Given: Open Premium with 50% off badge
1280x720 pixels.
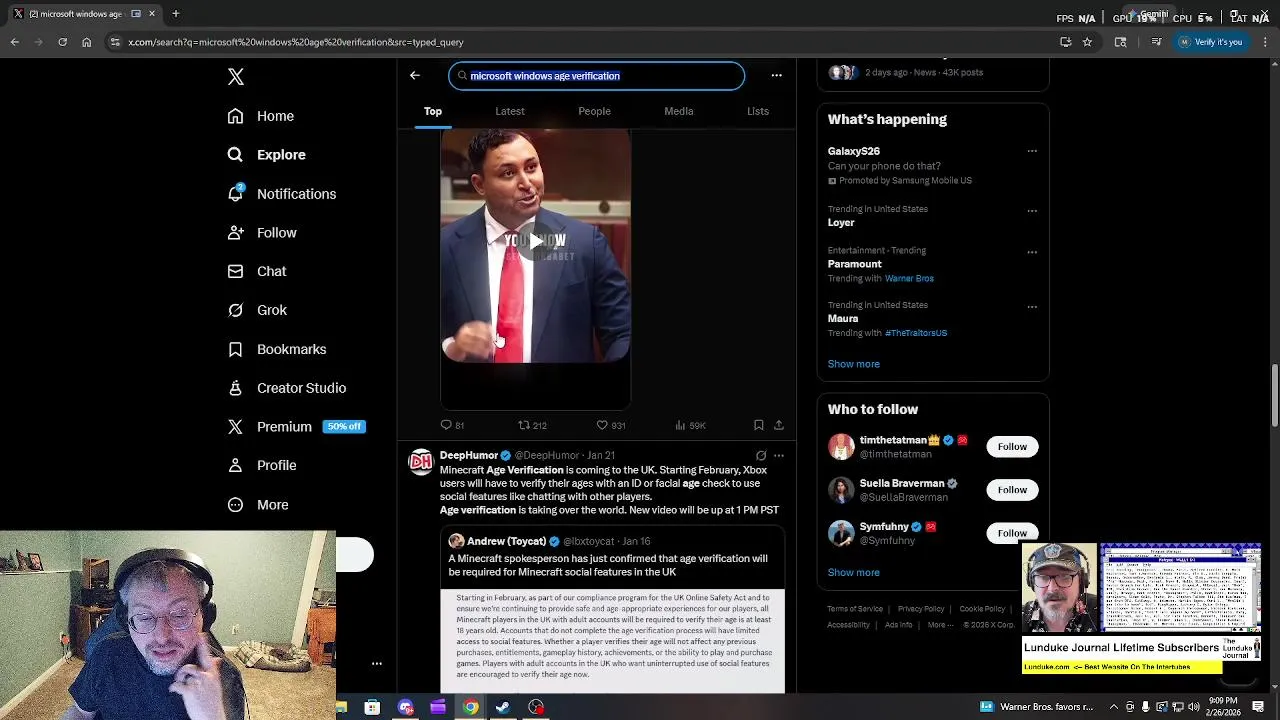Looking at the screenshot, I should pyautogui.click(x=296, y=427).
